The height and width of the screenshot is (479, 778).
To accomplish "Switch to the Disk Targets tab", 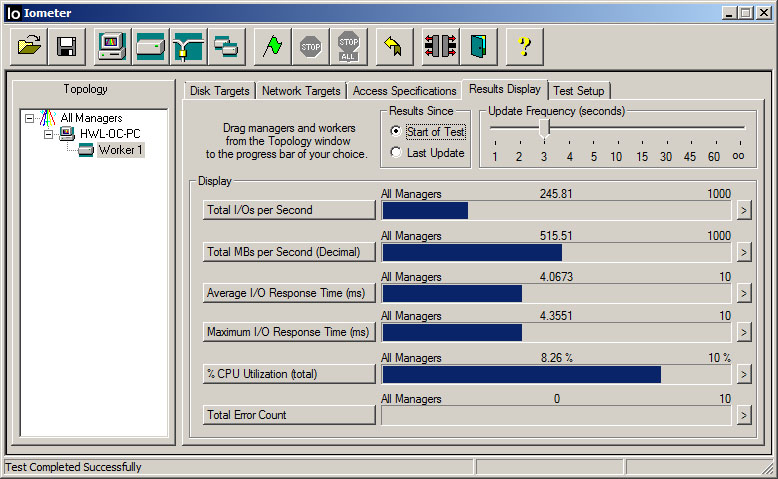I will (219, 91).
